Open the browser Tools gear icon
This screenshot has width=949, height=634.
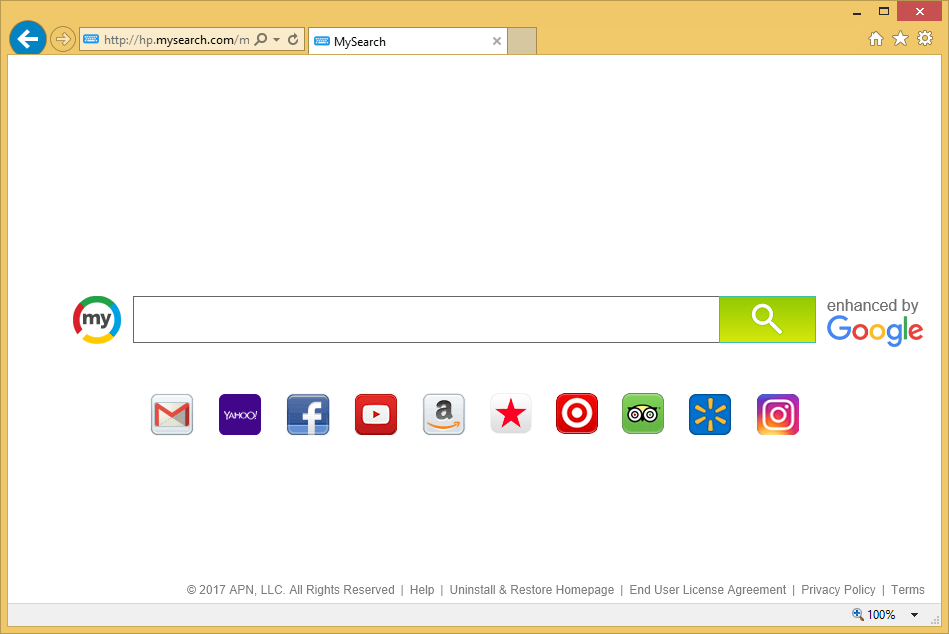[x=925, y=39]
